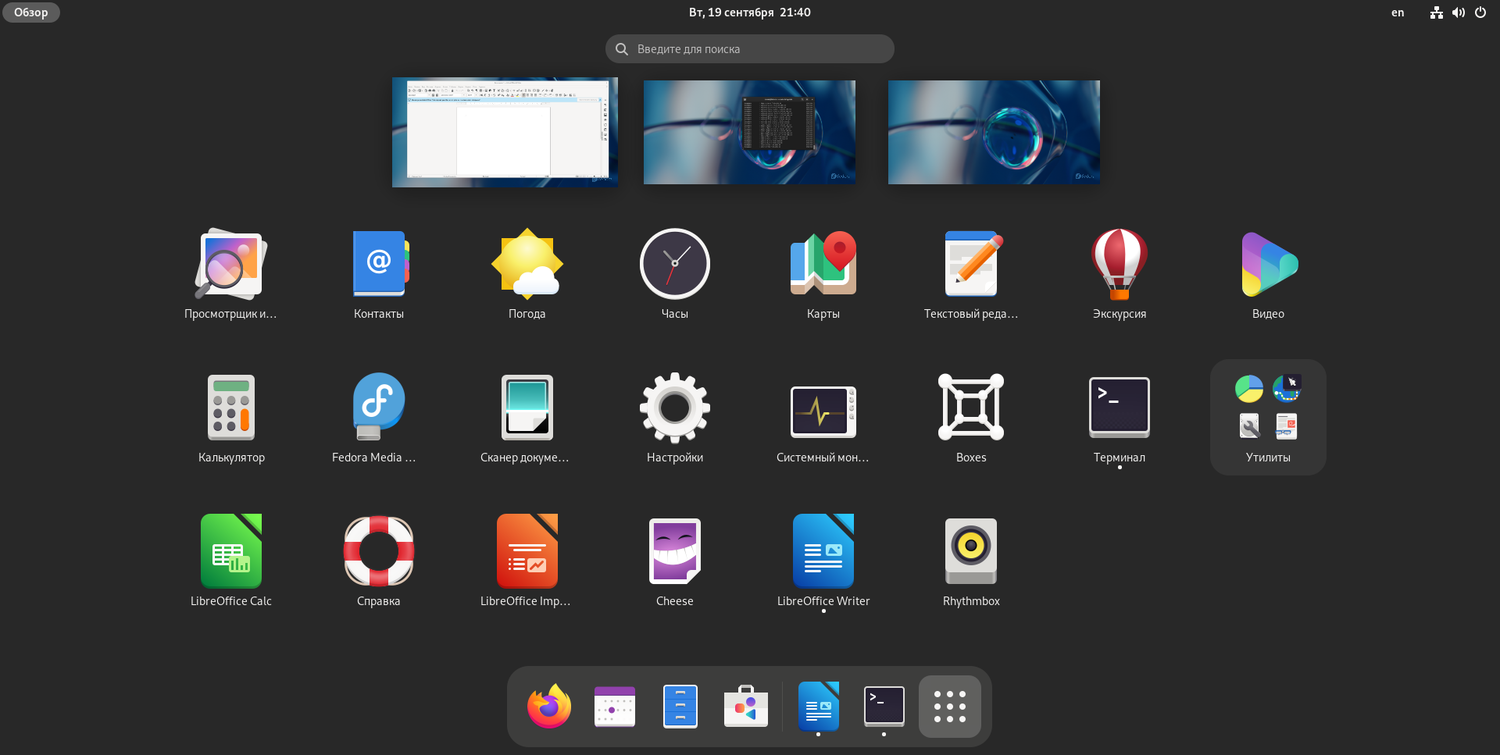Select the empty third workspace thumbnail
Screen dimensions: 1500x755
tap(994, 132)
